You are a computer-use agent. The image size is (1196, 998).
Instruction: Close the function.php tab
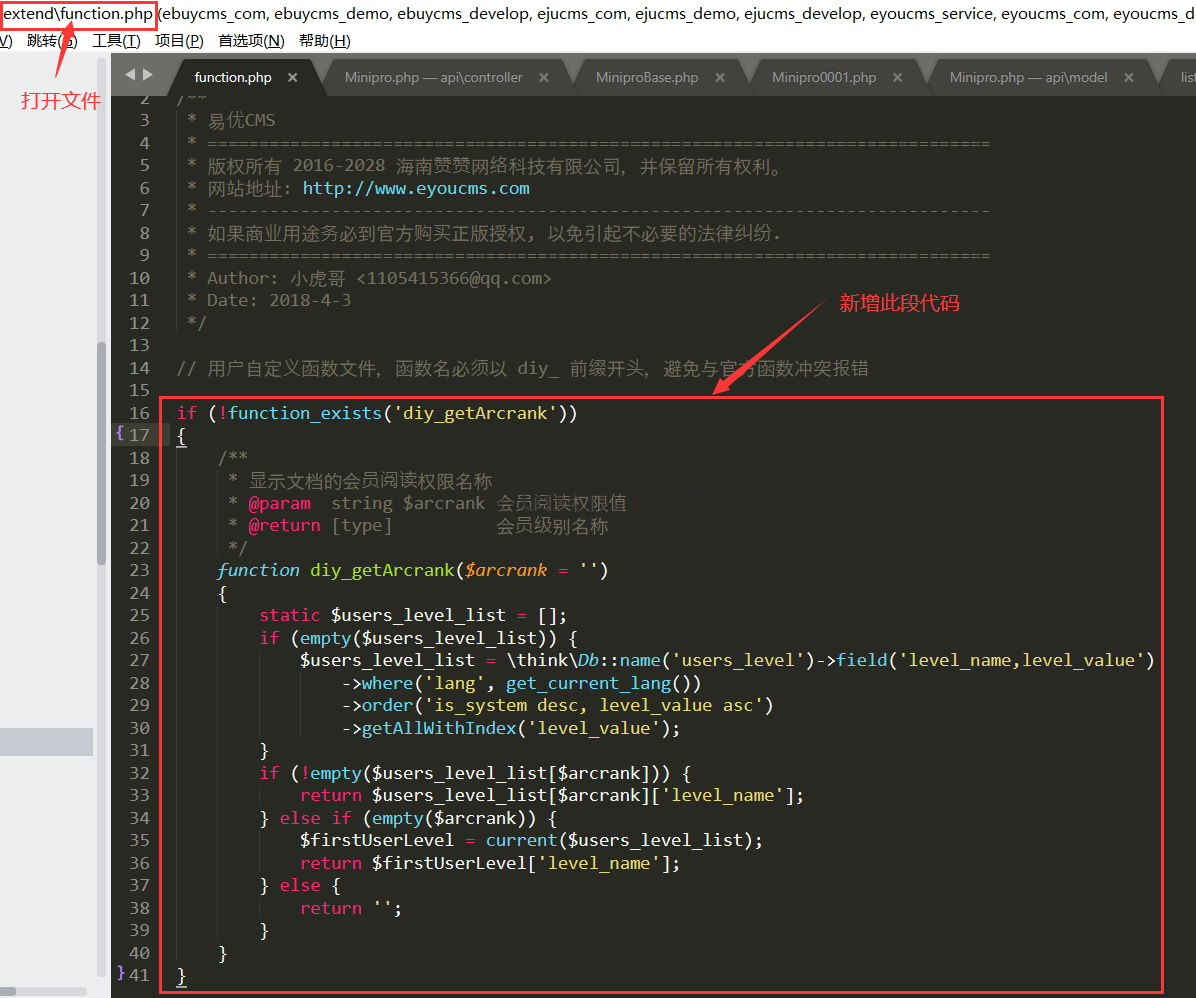pyautogui.click(x=292, y=77)
